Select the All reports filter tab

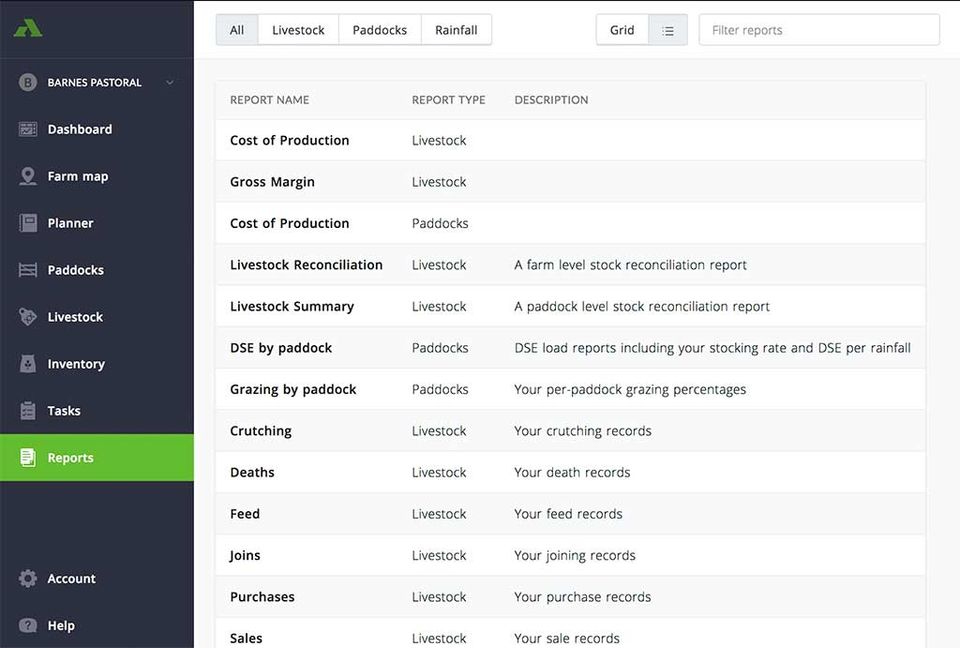[237, 30]
